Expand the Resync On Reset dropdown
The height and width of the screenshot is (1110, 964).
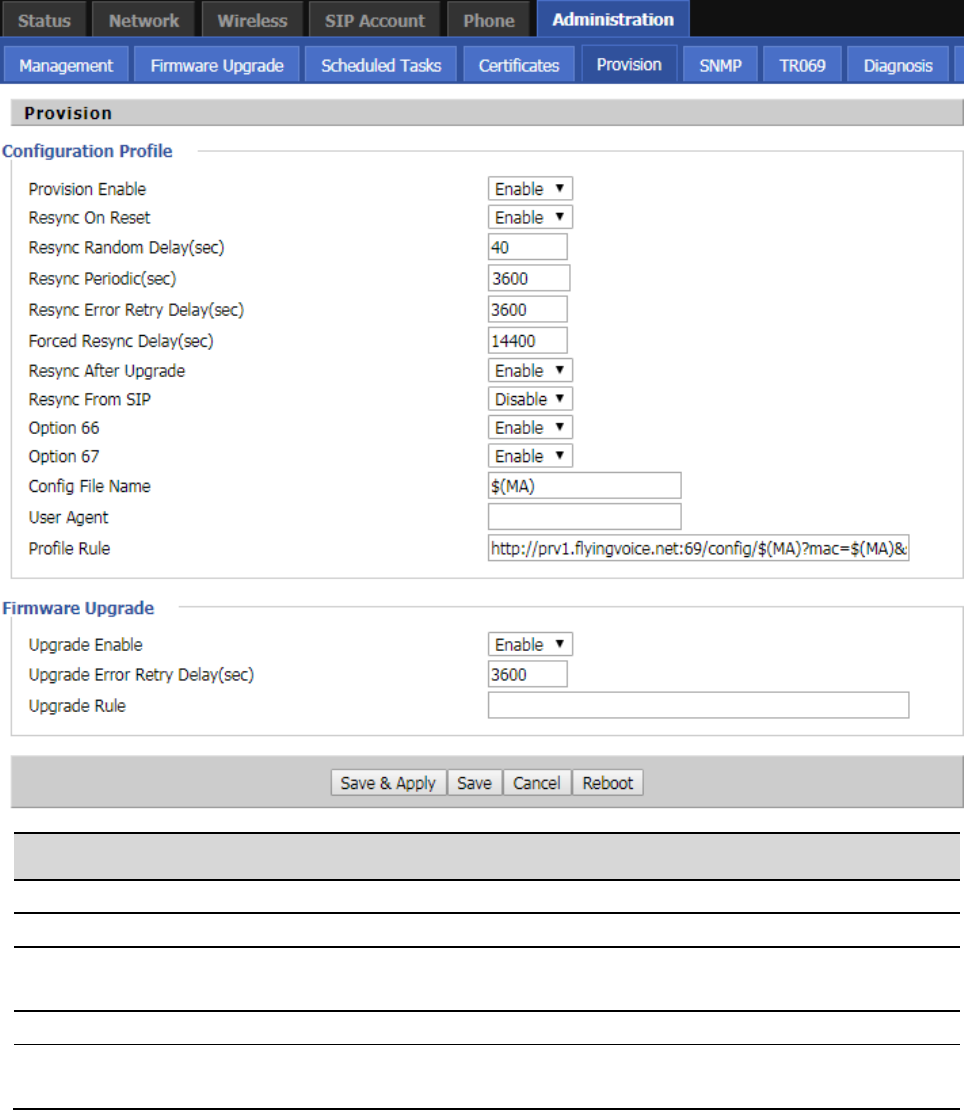530,217
